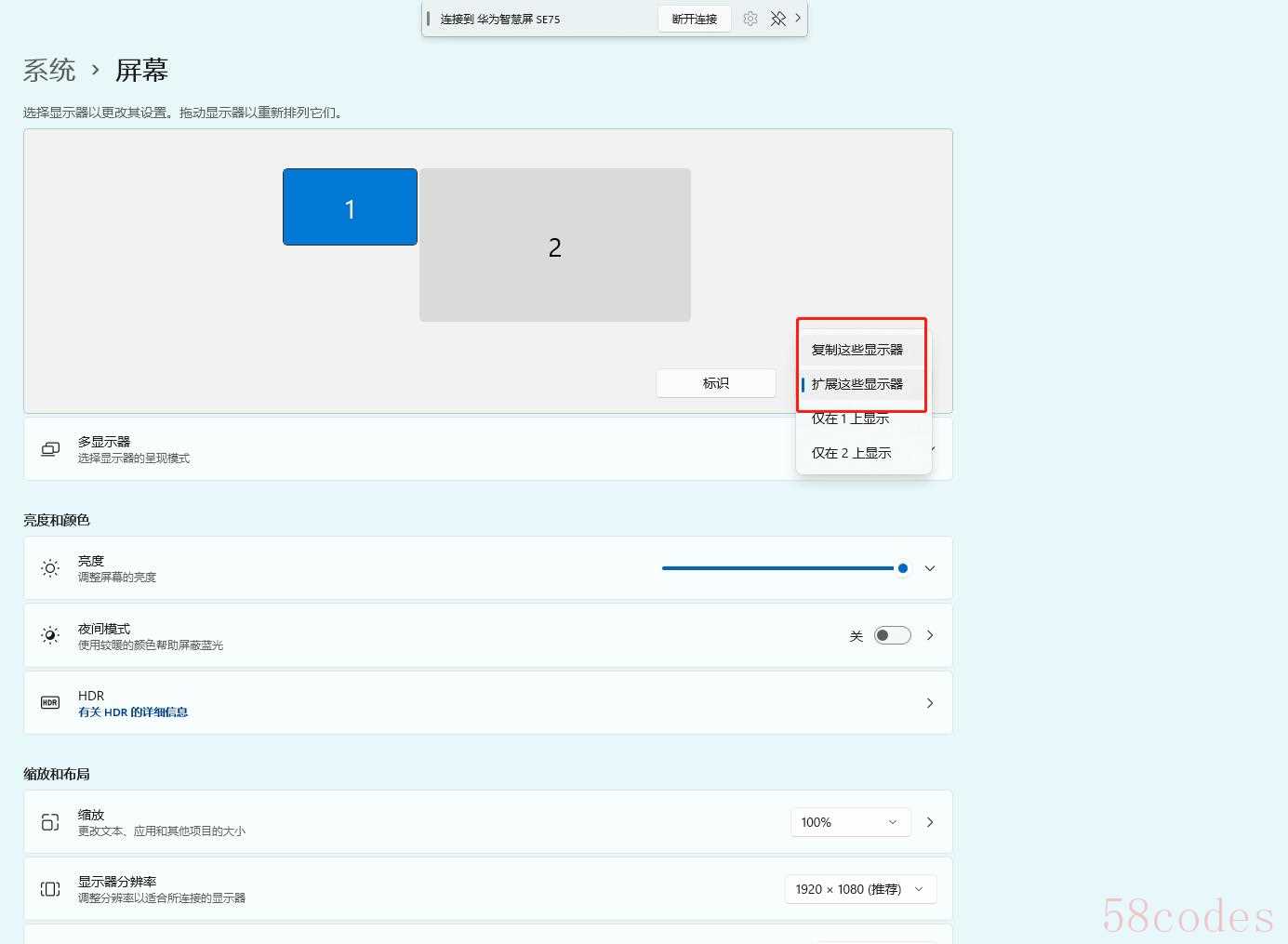1288x944 pixels.
Task: Click the 亮度和颜色 section heading
Action: (x=57, y=520)
